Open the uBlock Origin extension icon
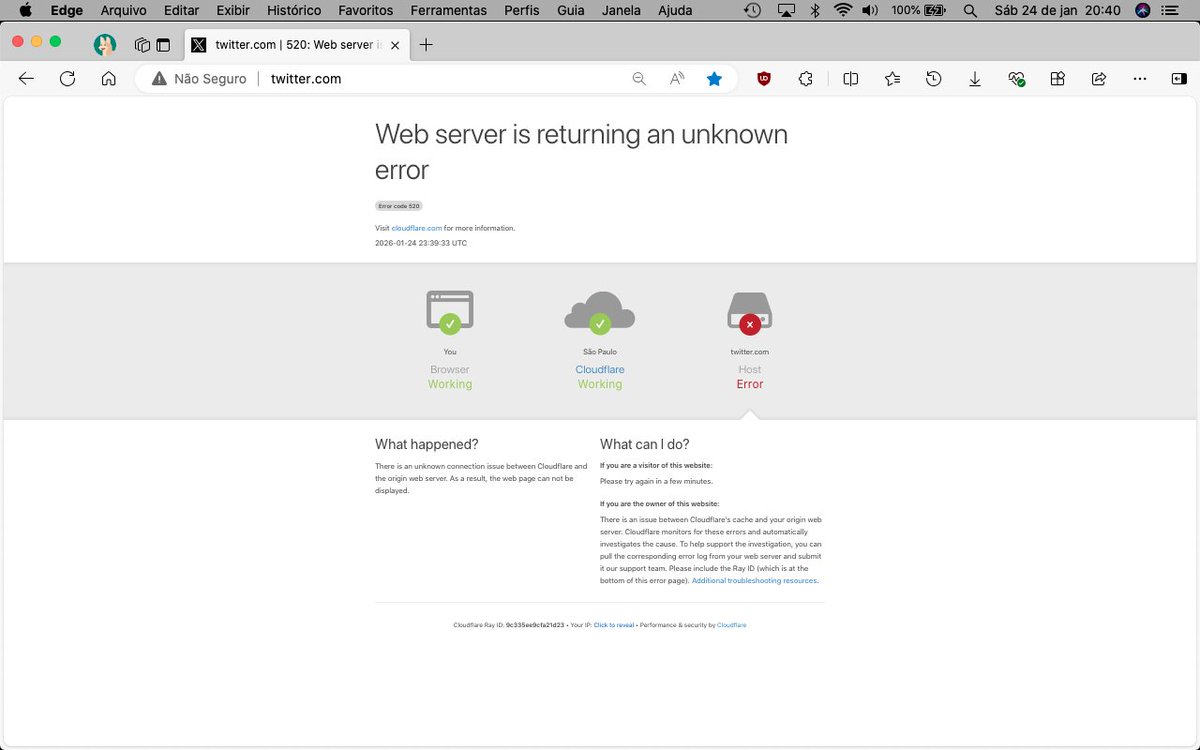This screenshot has height=750, width=1200. click(x=764, y=79)
